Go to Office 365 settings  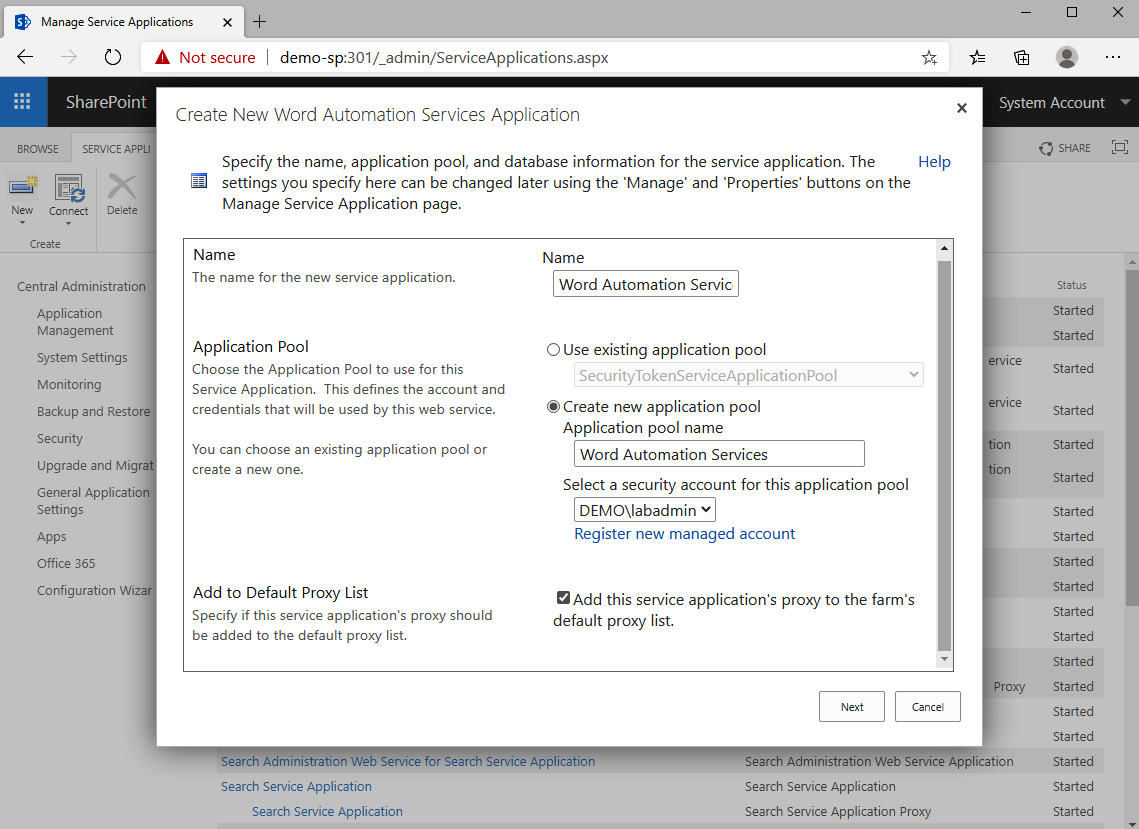66,563
